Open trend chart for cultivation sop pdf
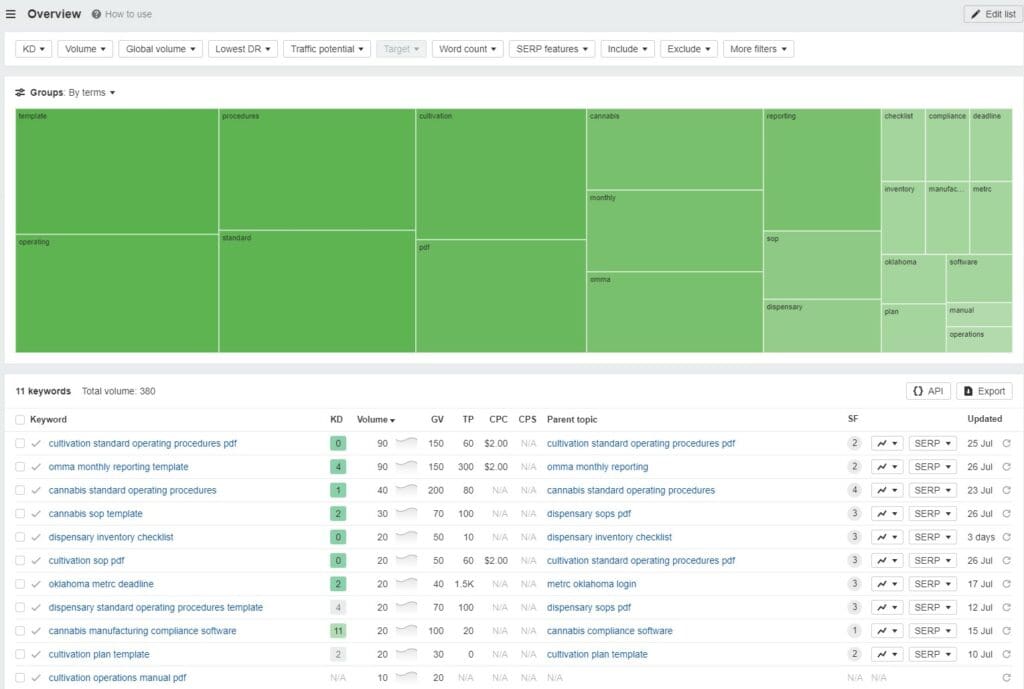Image resolution: width=1024 pixels, height=689 pixels. (x=887, y=560)
